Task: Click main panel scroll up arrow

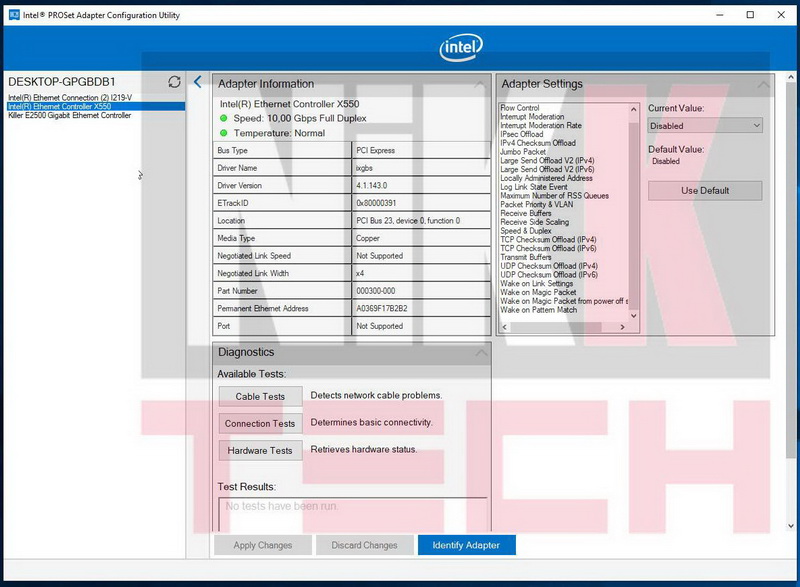Action: 791,78
